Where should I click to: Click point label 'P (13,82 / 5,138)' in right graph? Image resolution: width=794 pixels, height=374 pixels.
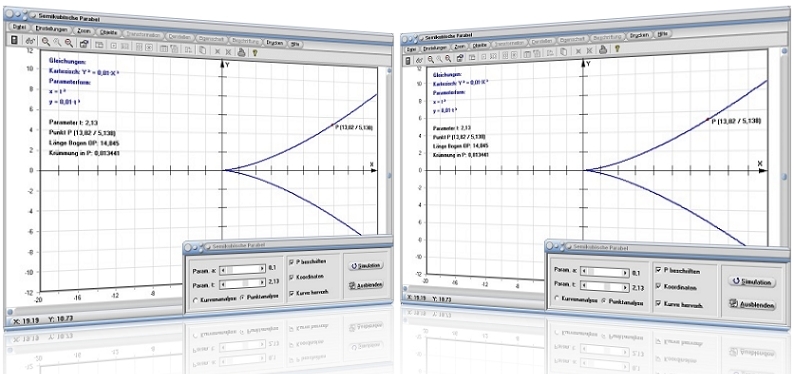736,121
